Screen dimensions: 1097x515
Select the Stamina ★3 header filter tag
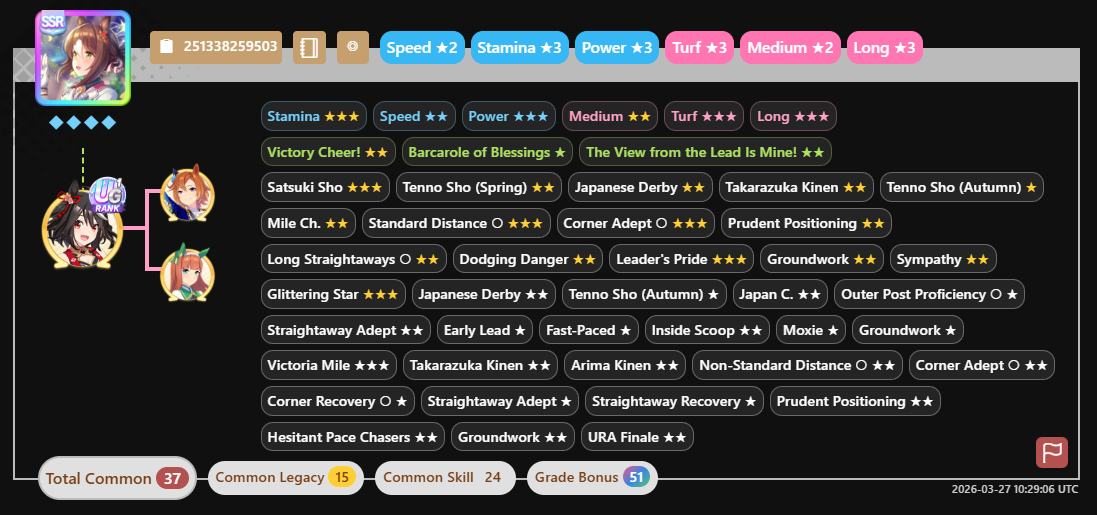[x=520, y=48]
